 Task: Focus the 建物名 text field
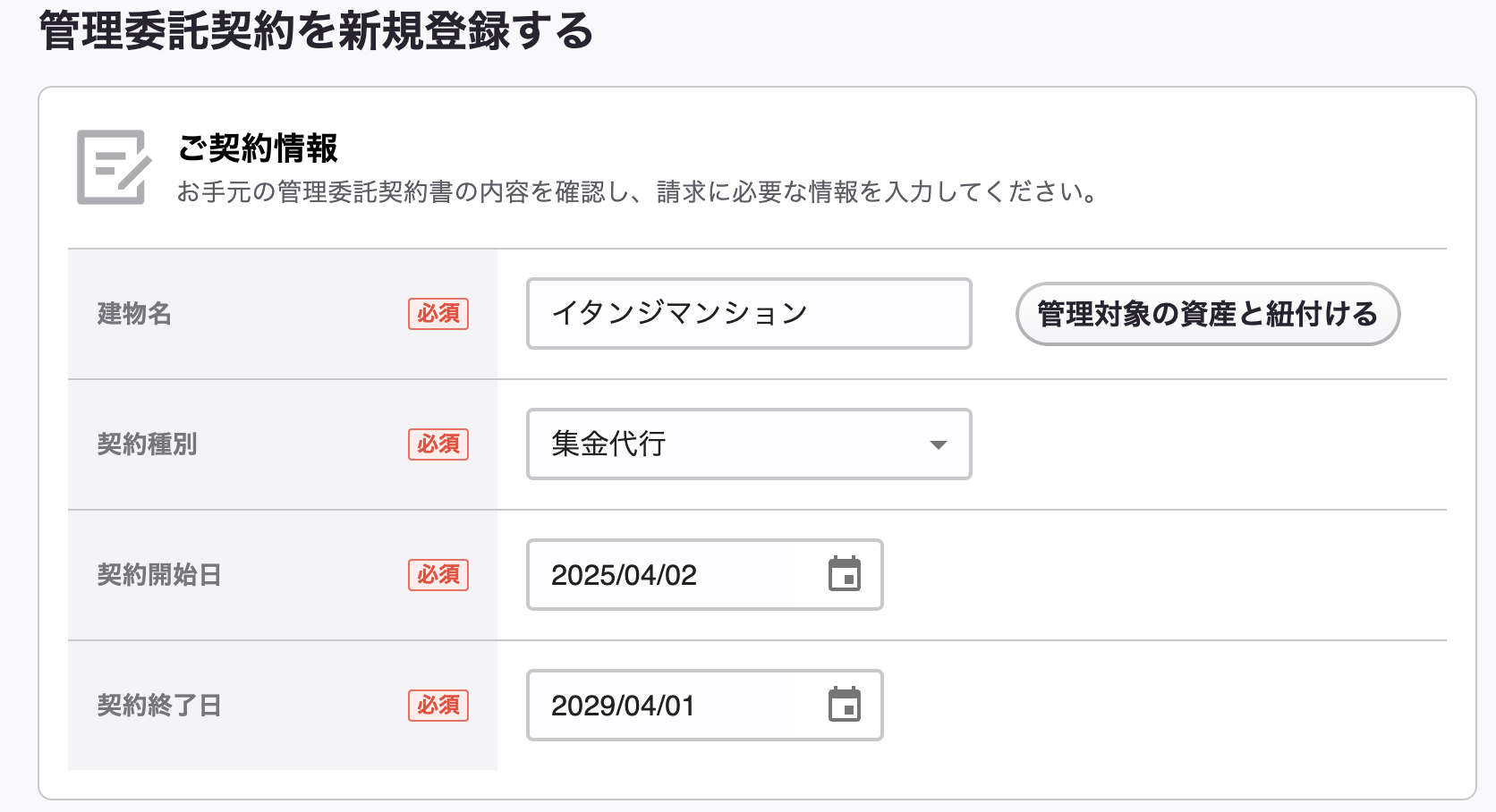pyautogui.click(x=749, y=314)
